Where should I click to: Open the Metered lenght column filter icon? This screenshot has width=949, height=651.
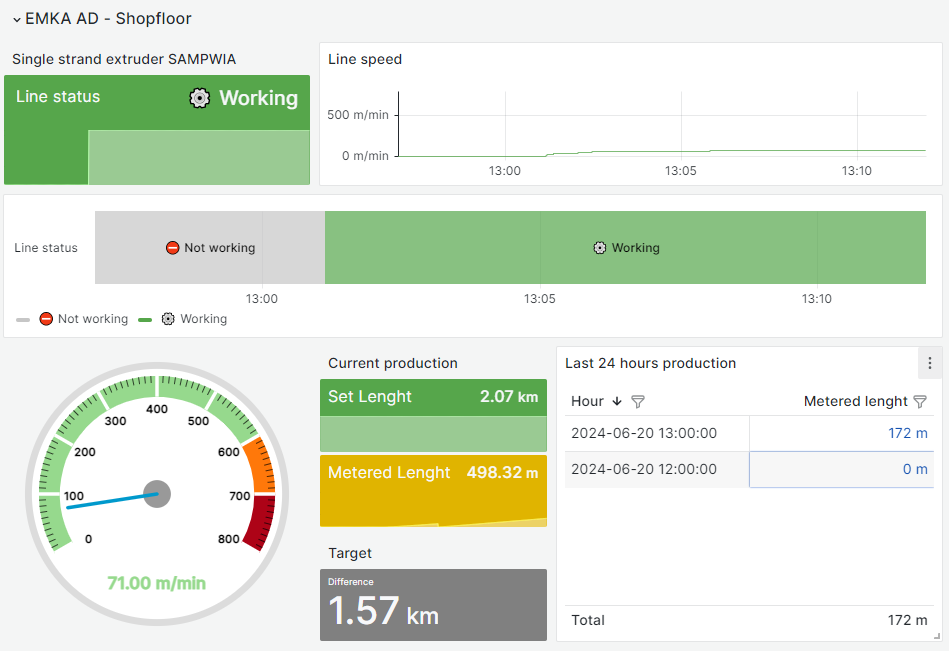coord(920,401)
